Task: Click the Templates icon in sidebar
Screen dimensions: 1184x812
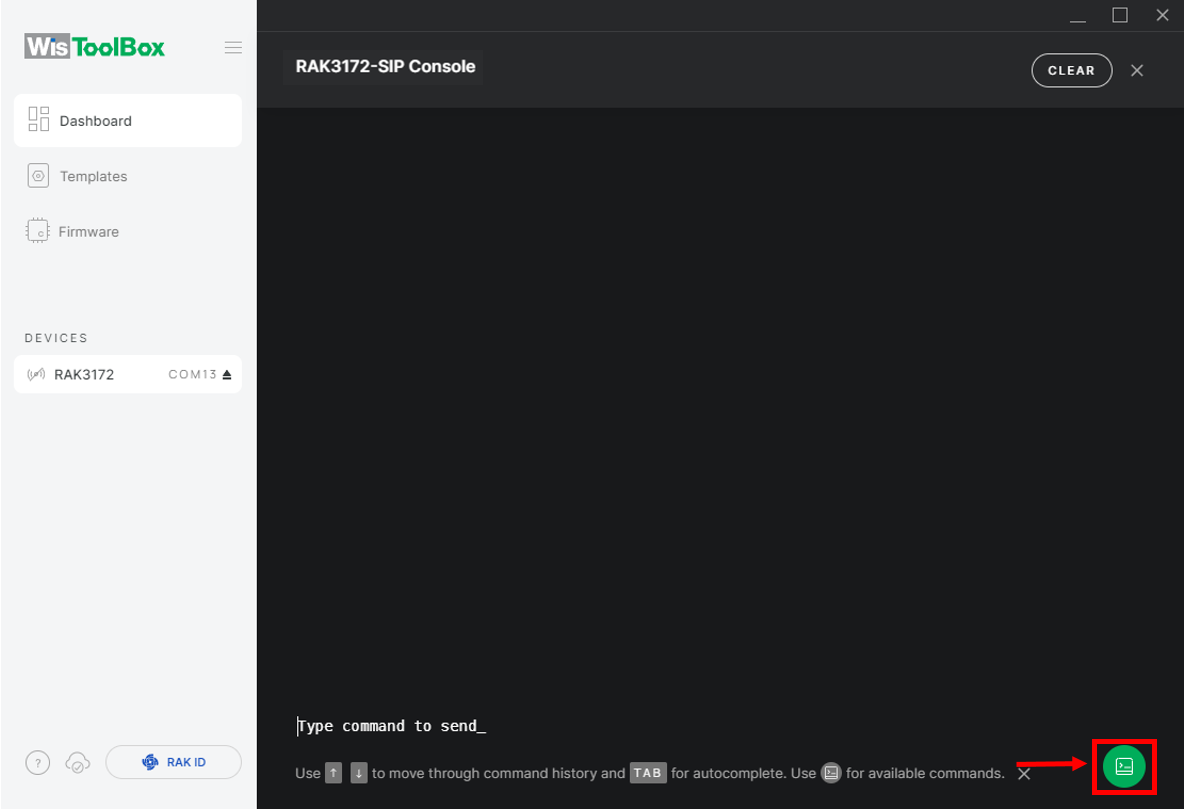Action: [x=38, y=175]
